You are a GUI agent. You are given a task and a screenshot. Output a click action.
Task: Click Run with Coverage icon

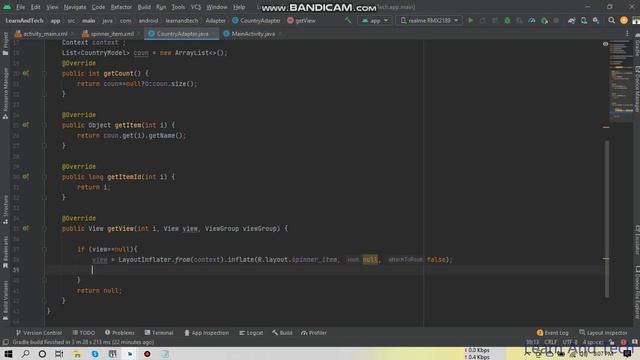[519, 20]
